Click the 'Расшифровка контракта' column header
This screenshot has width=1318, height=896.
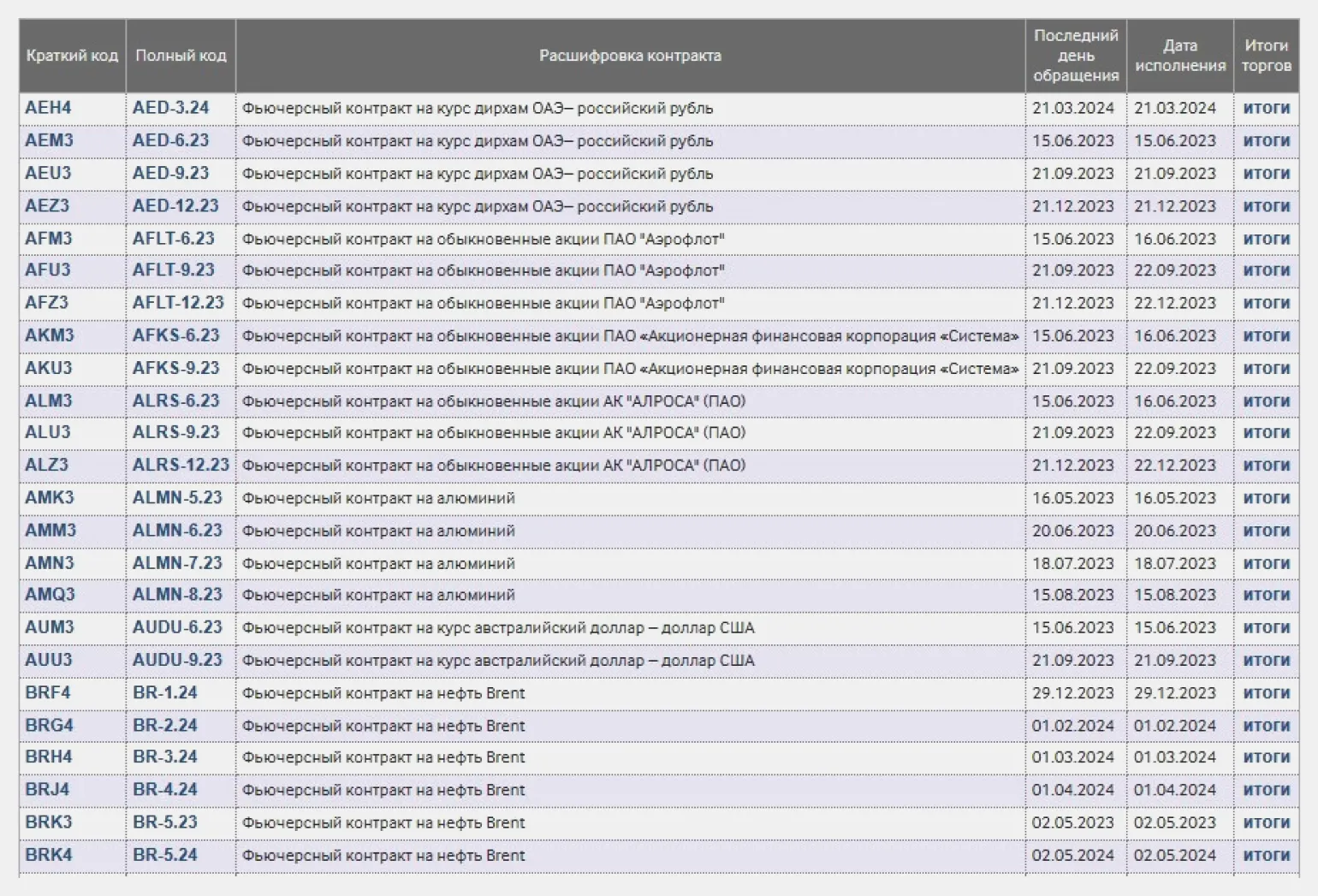coord(630,56)
